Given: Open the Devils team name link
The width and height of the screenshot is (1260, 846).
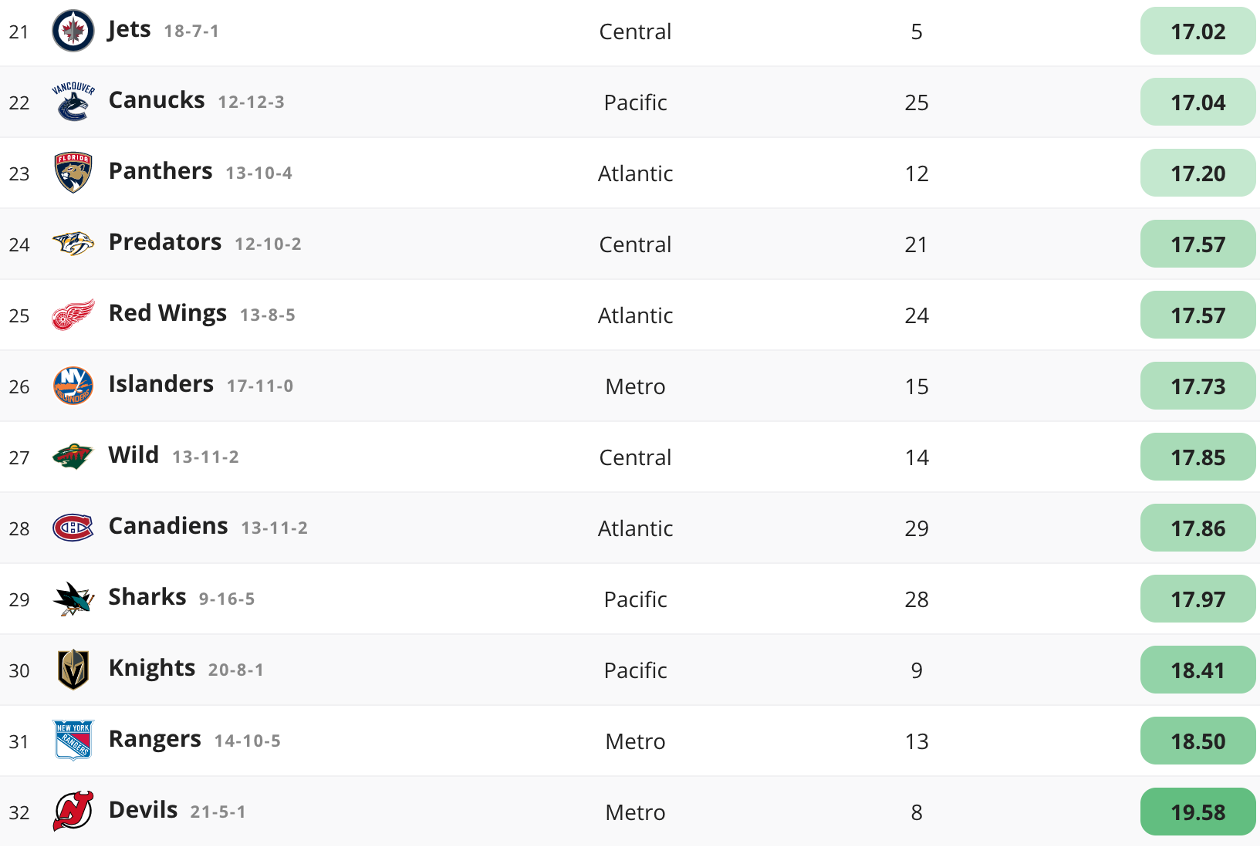Looking at the screenshot, I should click(x=143, y=810).
